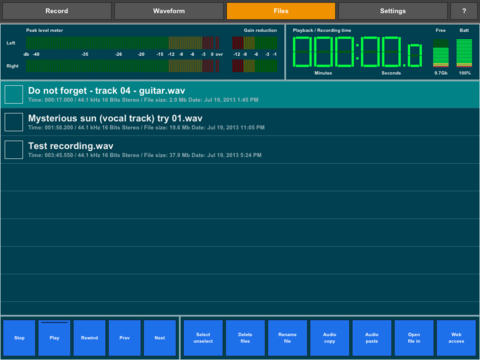Screen dimensions: 480x360
Task: Click the Left channel peak level meter
Action: click(123, 43)
